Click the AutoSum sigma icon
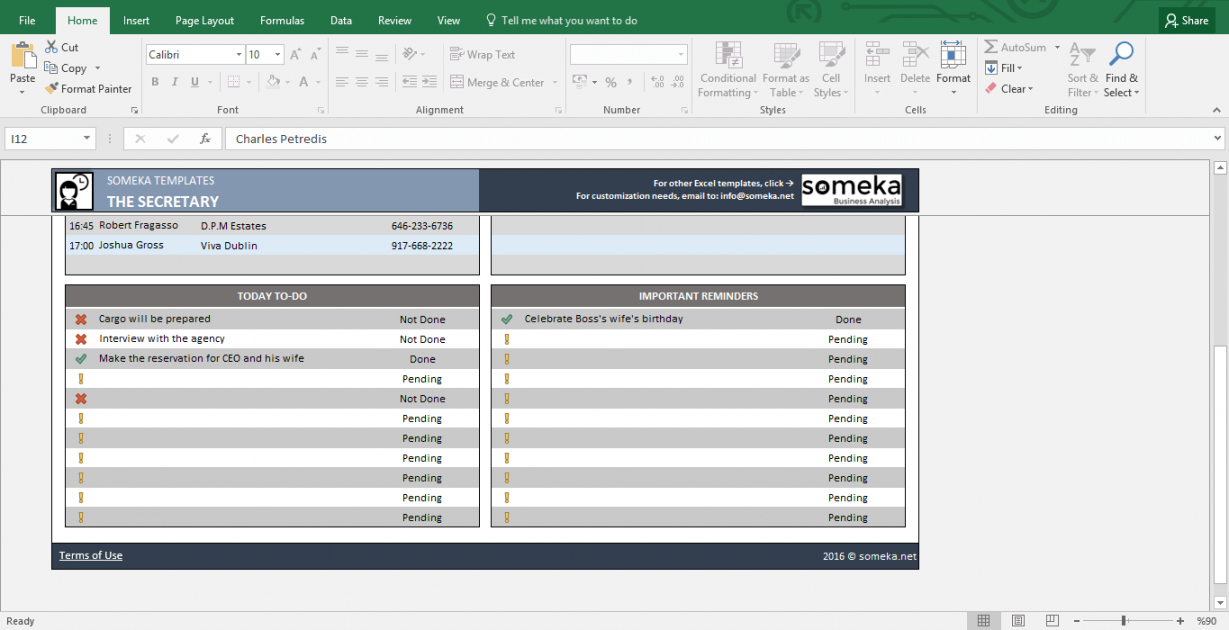The width and height of the screenshot is (1229, 630). click(991, 47)
